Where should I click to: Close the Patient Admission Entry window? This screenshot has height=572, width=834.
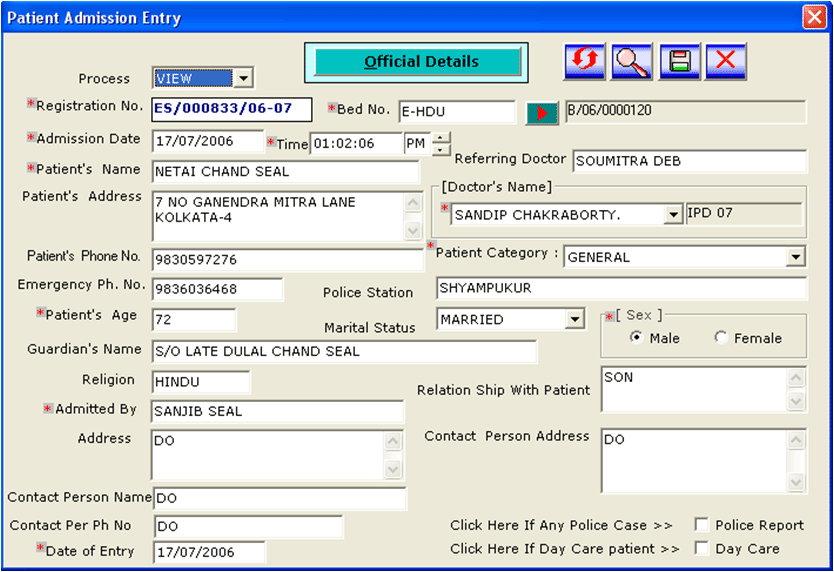click(x=813, y=17)
